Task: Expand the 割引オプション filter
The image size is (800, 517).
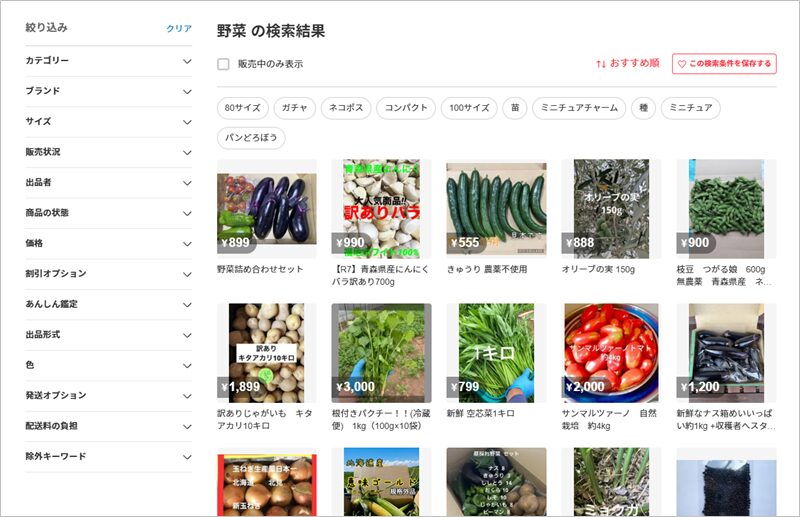Action: pyautogui.click(x=109, y=274)
